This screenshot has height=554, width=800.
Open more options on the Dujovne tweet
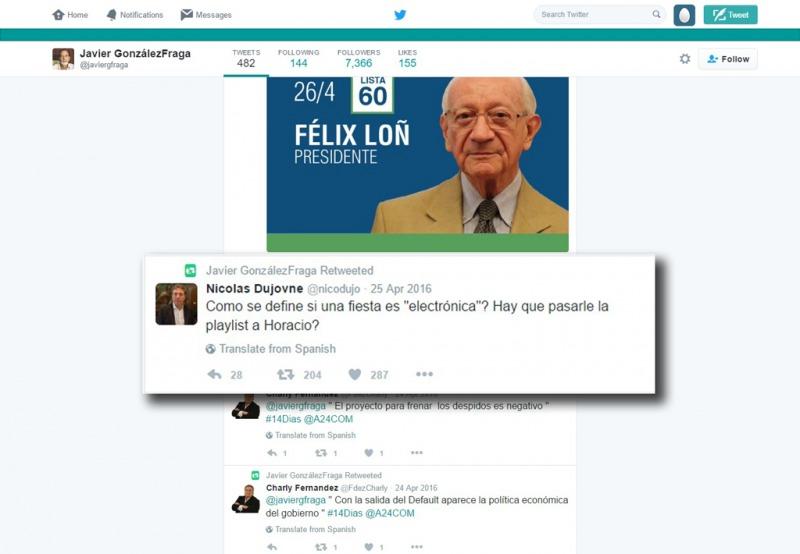pos(424,374)
